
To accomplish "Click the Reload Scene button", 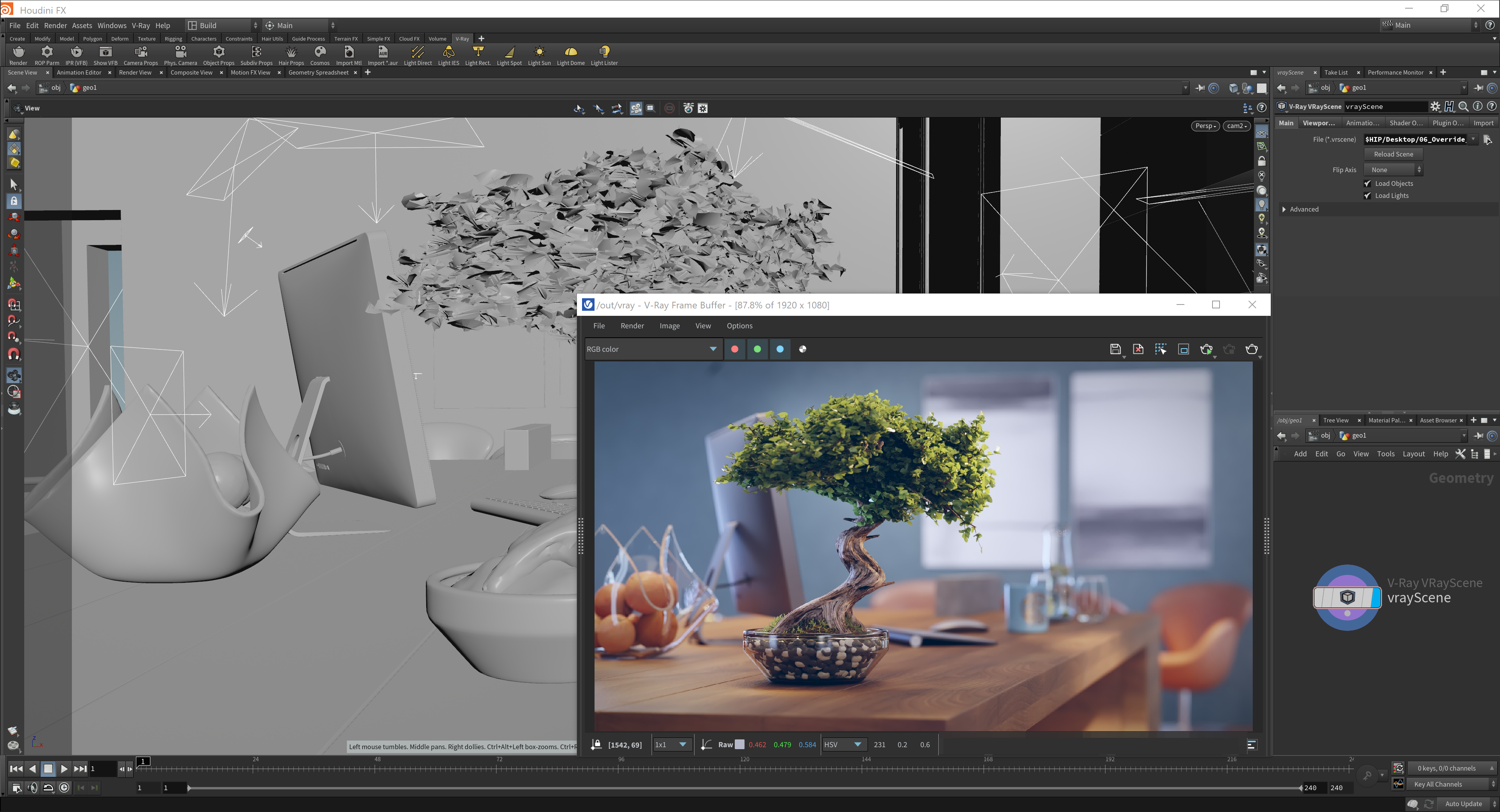I will click(1393, 154).
